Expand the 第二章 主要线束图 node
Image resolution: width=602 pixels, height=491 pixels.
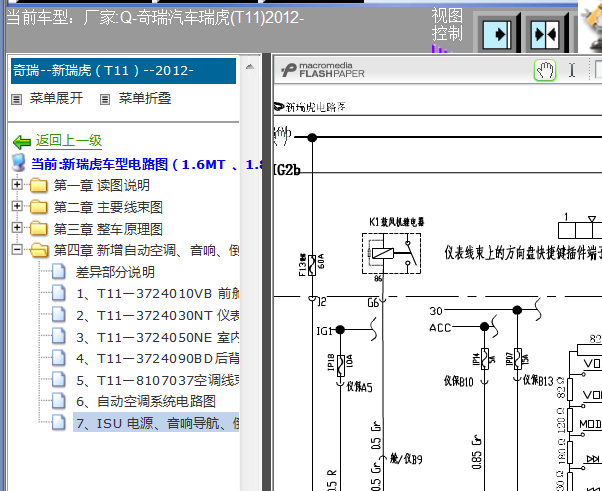(17, 206)
